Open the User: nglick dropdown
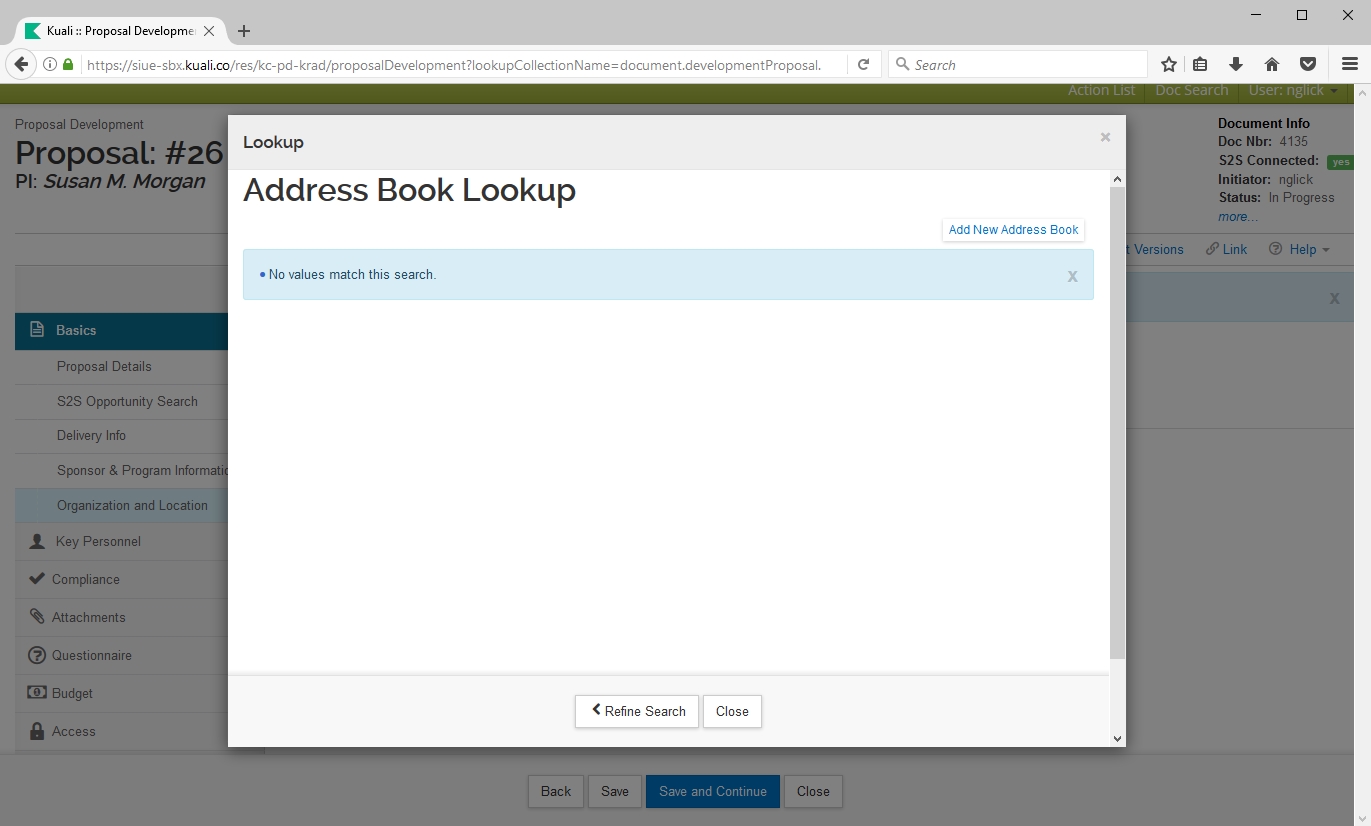This screenshot has height=826, width=1371. pos(1292,90)
